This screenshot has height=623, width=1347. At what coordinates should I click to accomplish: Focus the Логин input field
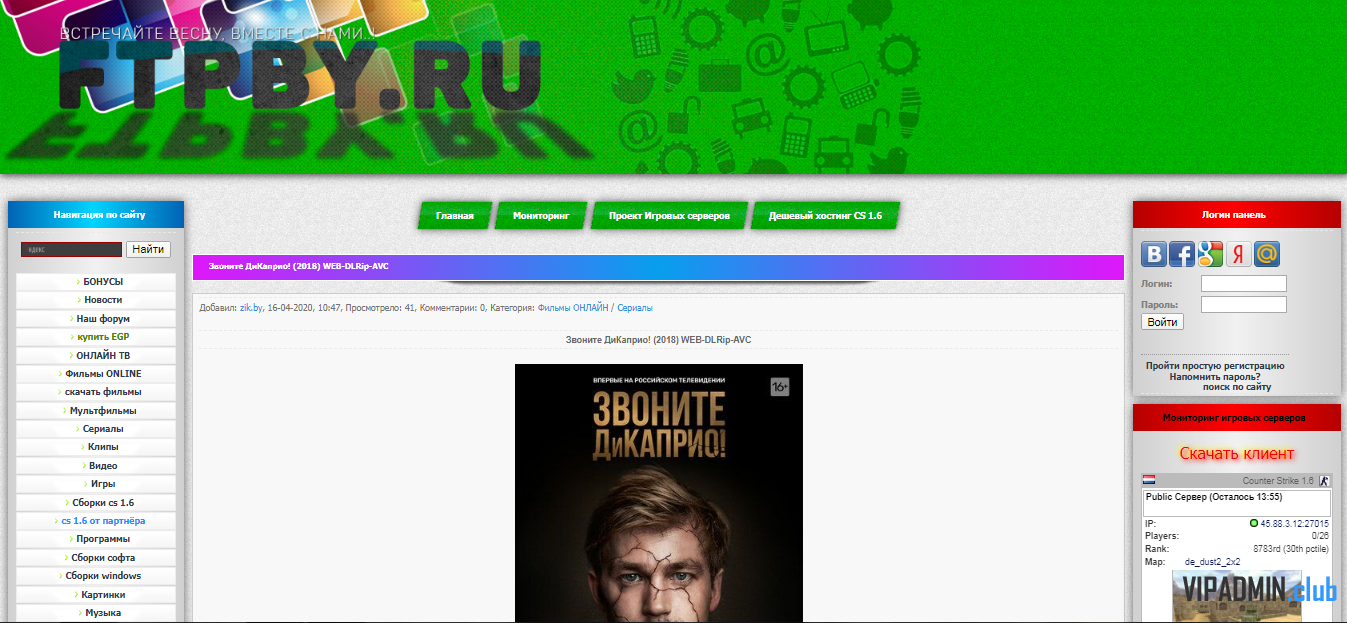coord(1243,284)
